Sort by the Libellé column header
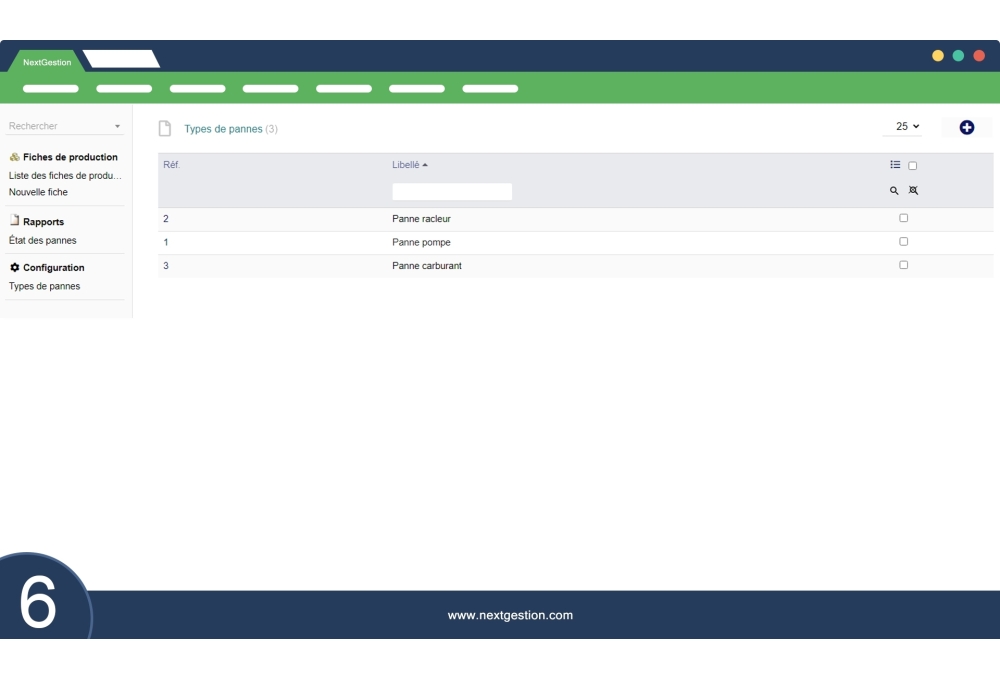1000x679 pixels. click(x=405, y=165)
